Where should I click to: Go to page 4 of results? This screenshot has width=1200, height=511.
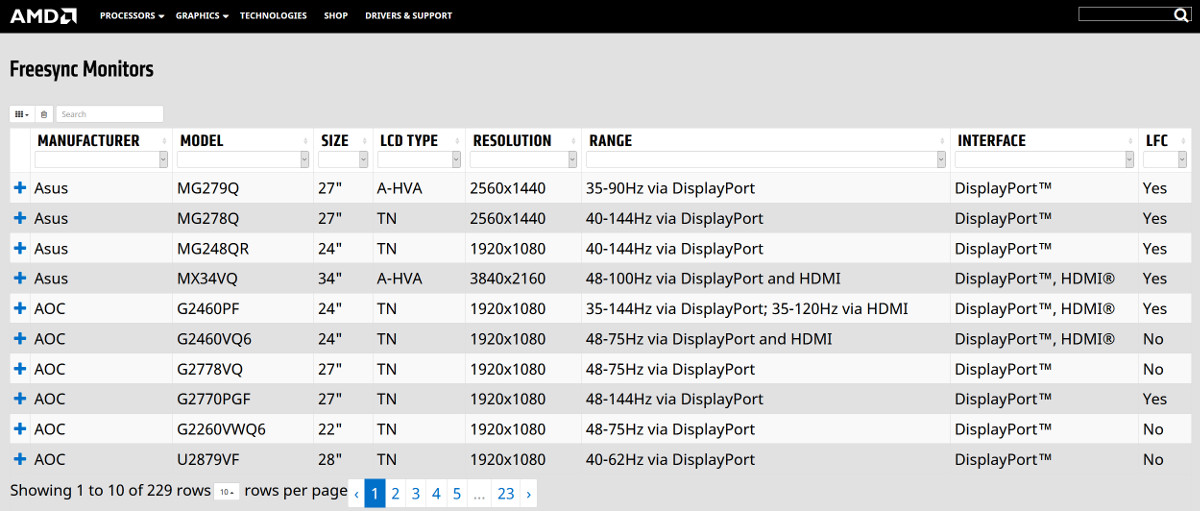(436, 493)
